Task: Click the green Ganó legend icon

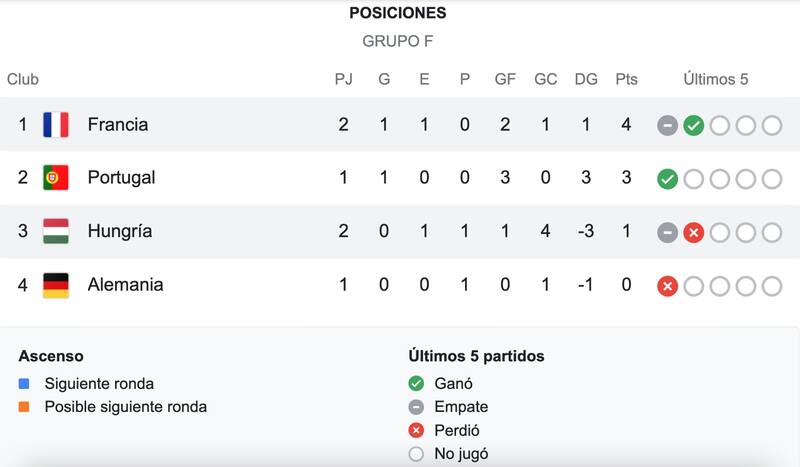Action: pos(416,383)
